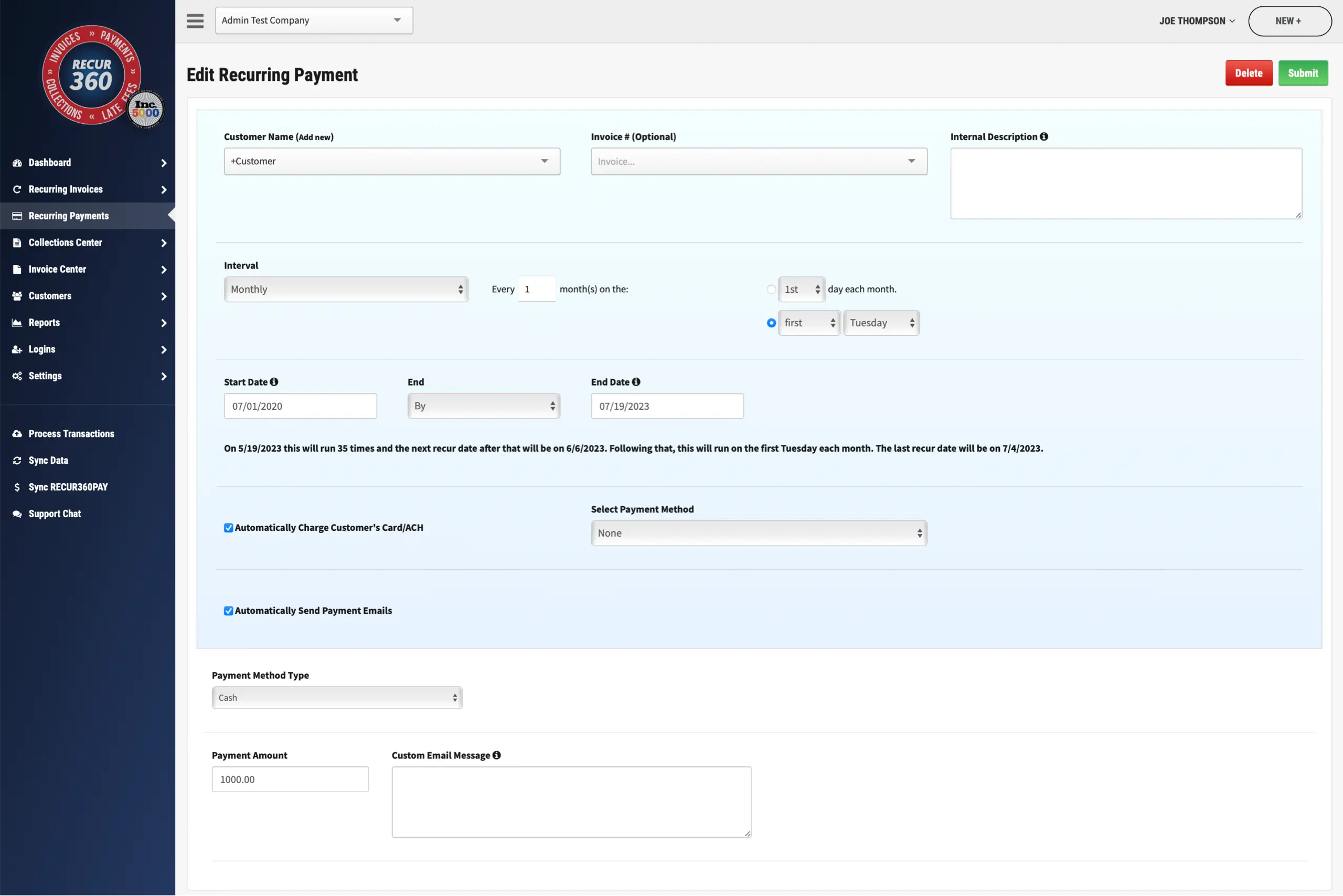Expand the Dashboard menu item
This screenshot has height=896, width=1343.
pos(88,163)
